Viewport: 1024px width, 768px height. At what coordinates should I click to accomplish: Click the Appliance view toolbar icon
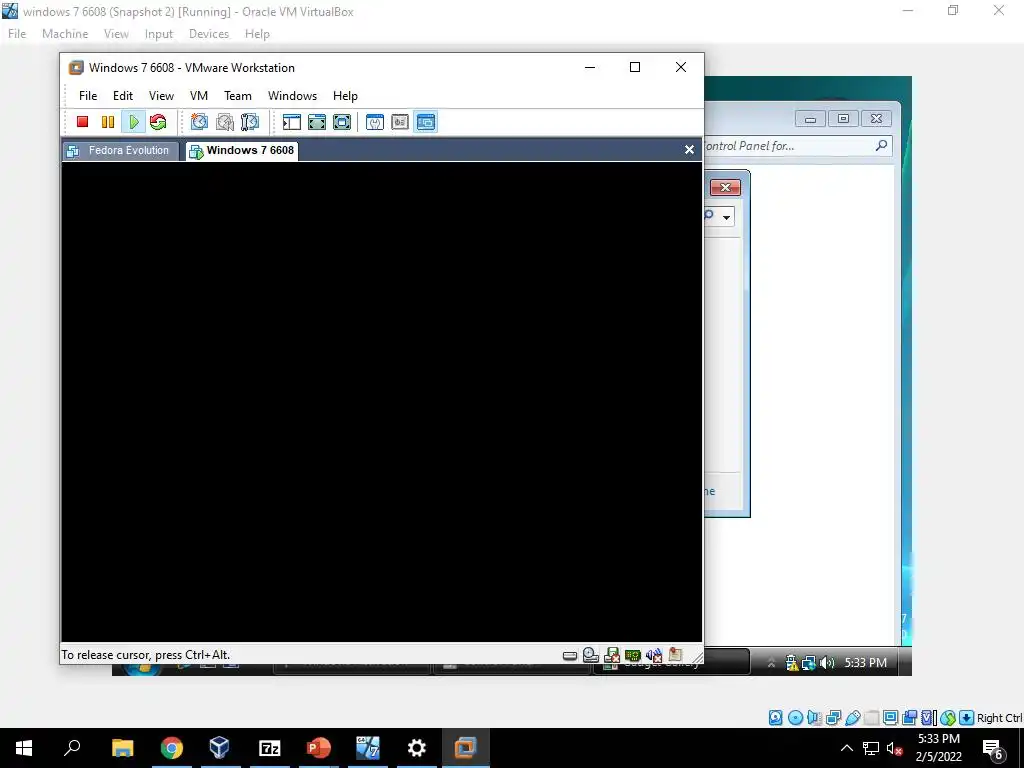400,122
